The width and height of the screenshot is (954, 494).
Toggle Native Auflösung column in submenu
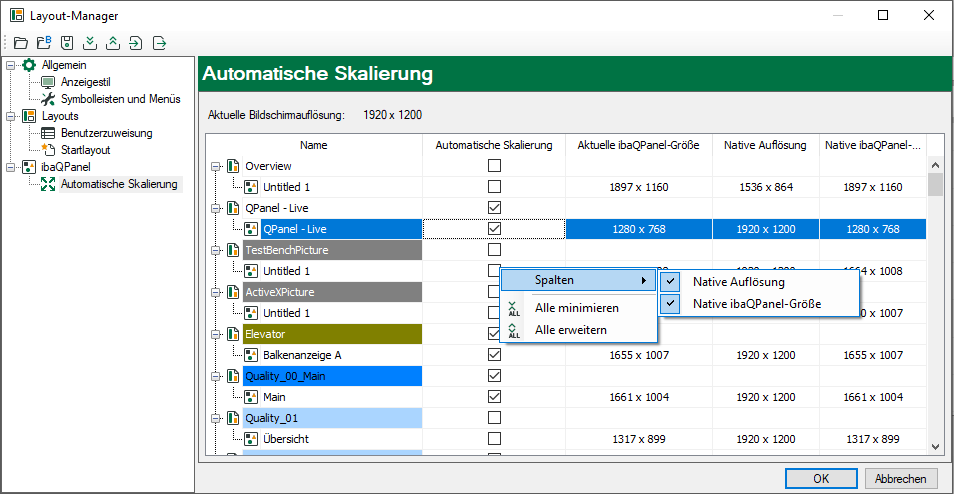(x=738, y=282)
